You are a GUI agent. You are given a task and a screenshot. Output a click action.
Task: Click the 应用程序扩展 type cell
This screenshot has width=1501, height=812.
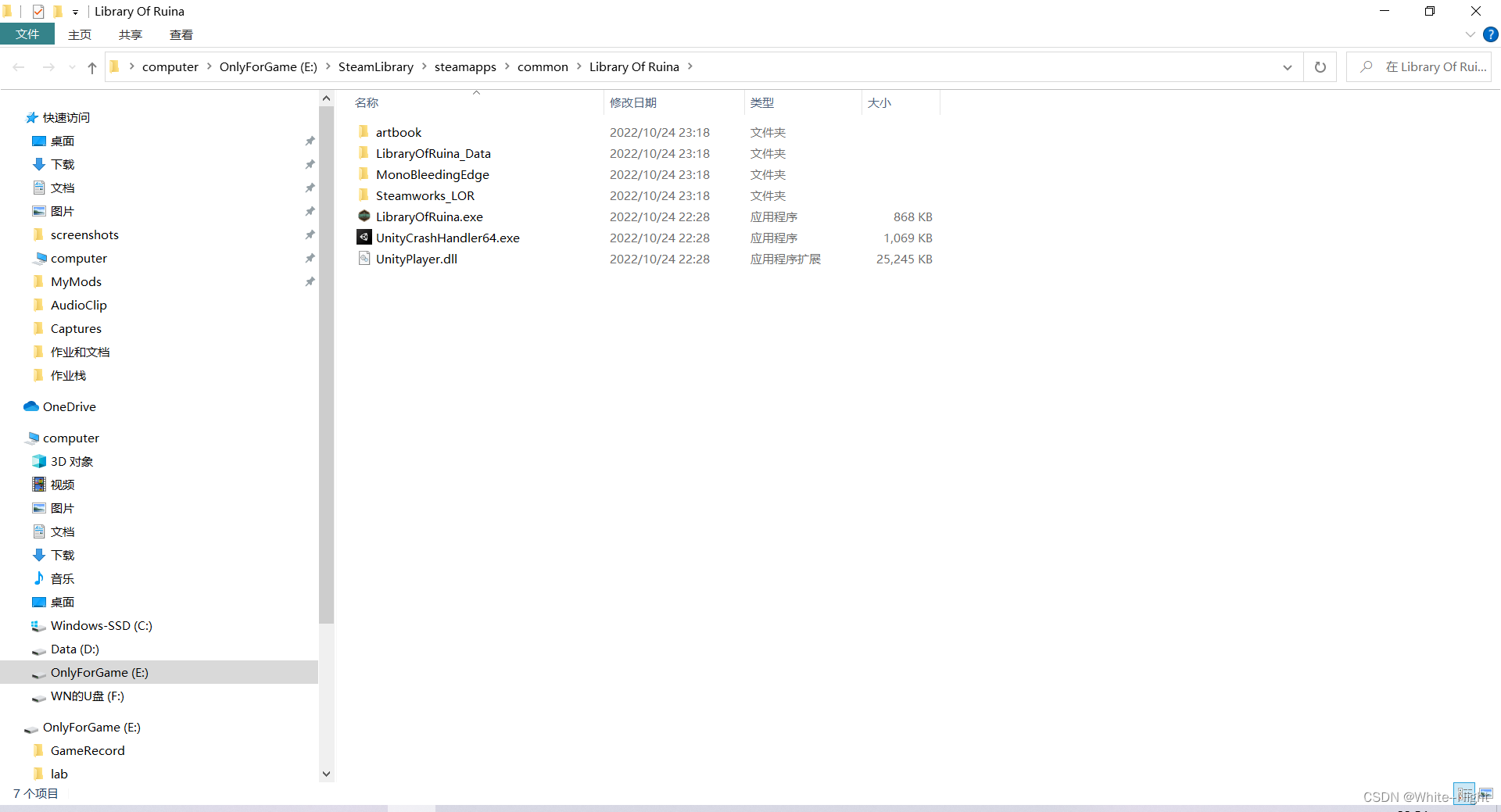(x=786, y=259)
